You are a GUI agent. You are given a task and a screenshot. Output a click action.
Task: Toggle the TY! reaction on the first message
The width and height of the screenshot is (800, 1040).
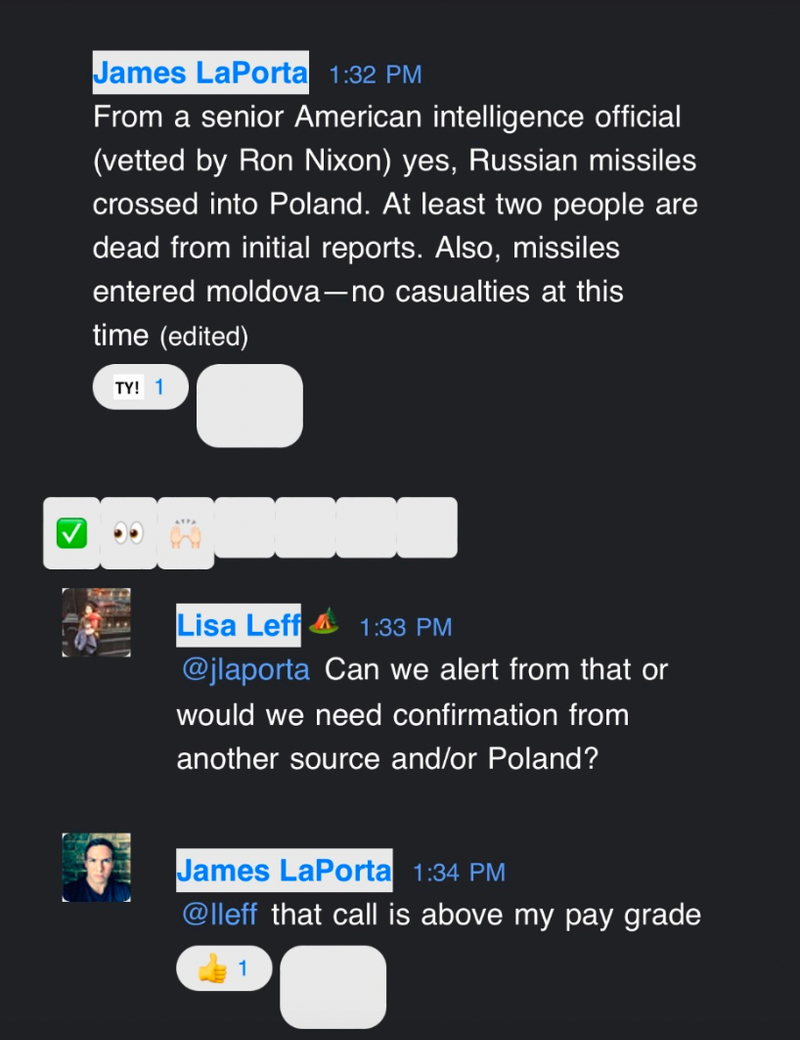(x=140, y=387)
